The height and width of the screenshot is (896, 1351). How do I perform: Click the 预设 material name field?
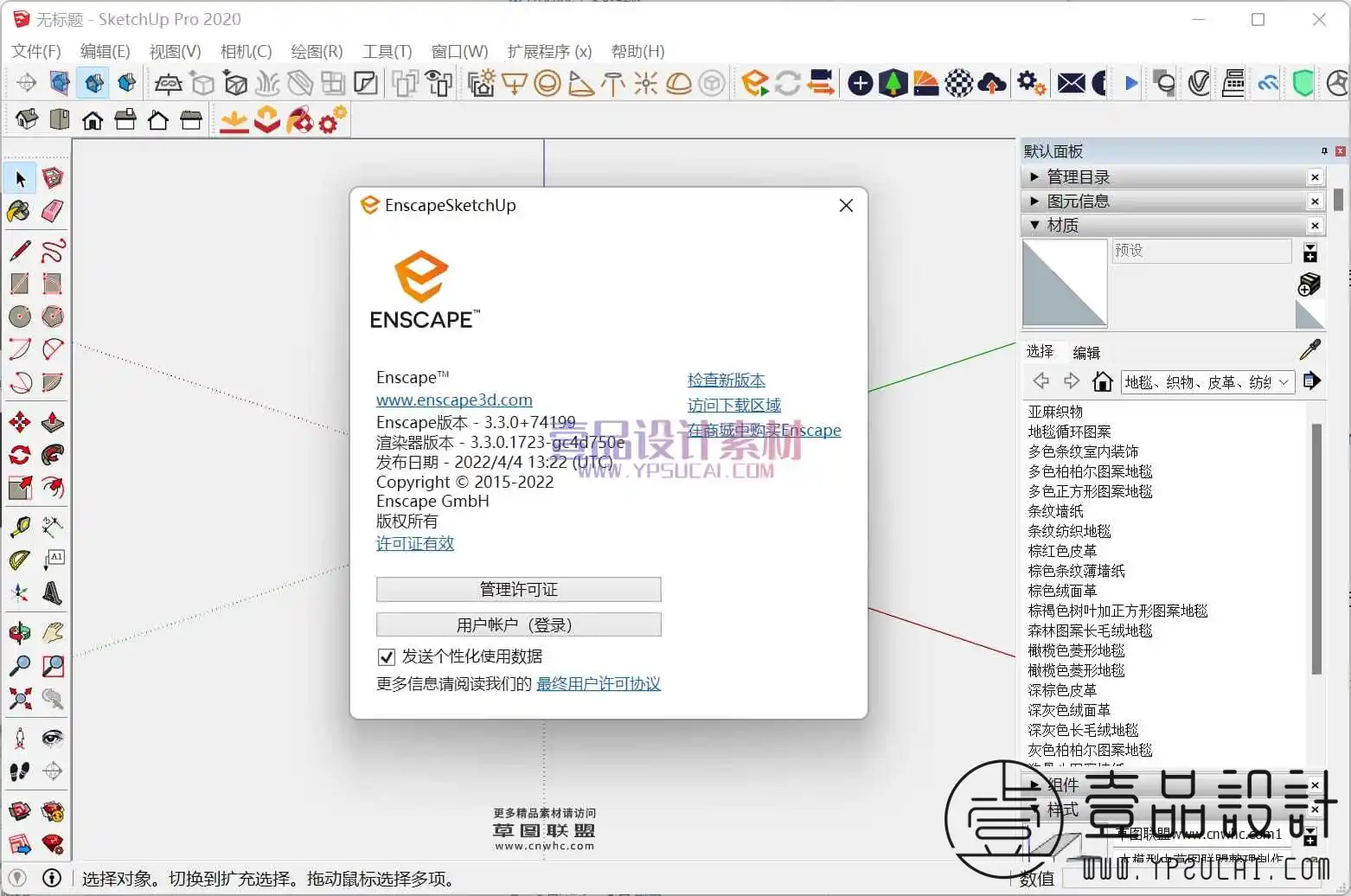1201,251
